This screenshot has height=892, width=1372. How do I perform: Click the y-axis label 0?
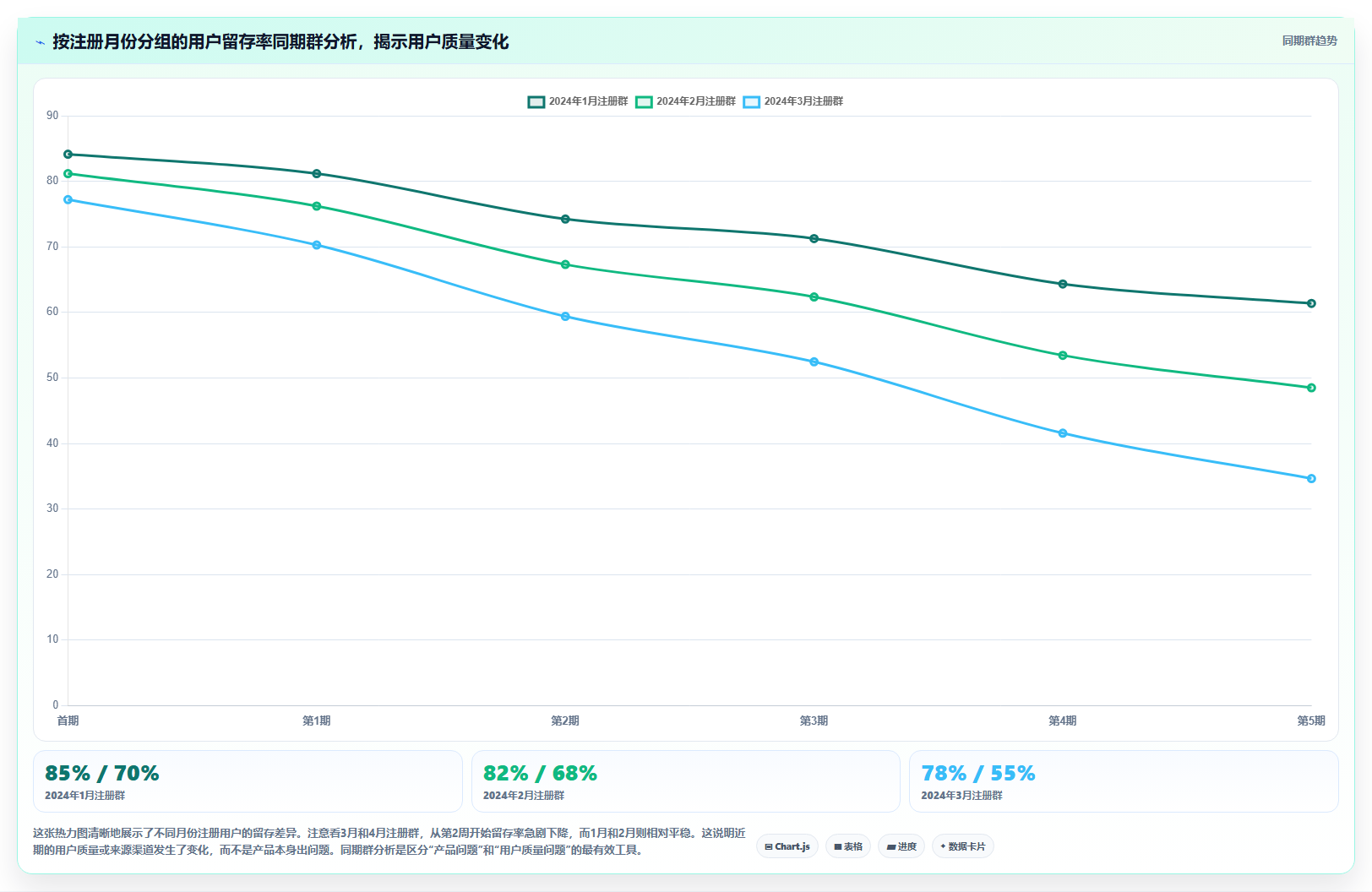click(56, 705)
